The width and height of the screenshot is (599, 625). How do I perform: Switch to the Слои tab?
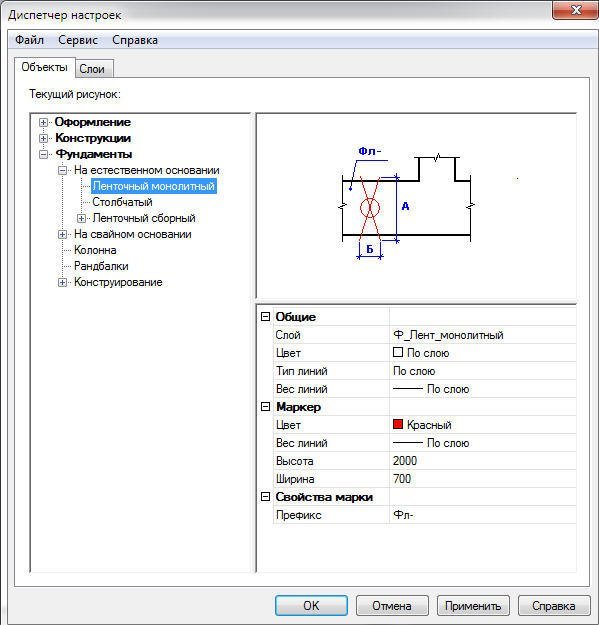pos(92,69)
